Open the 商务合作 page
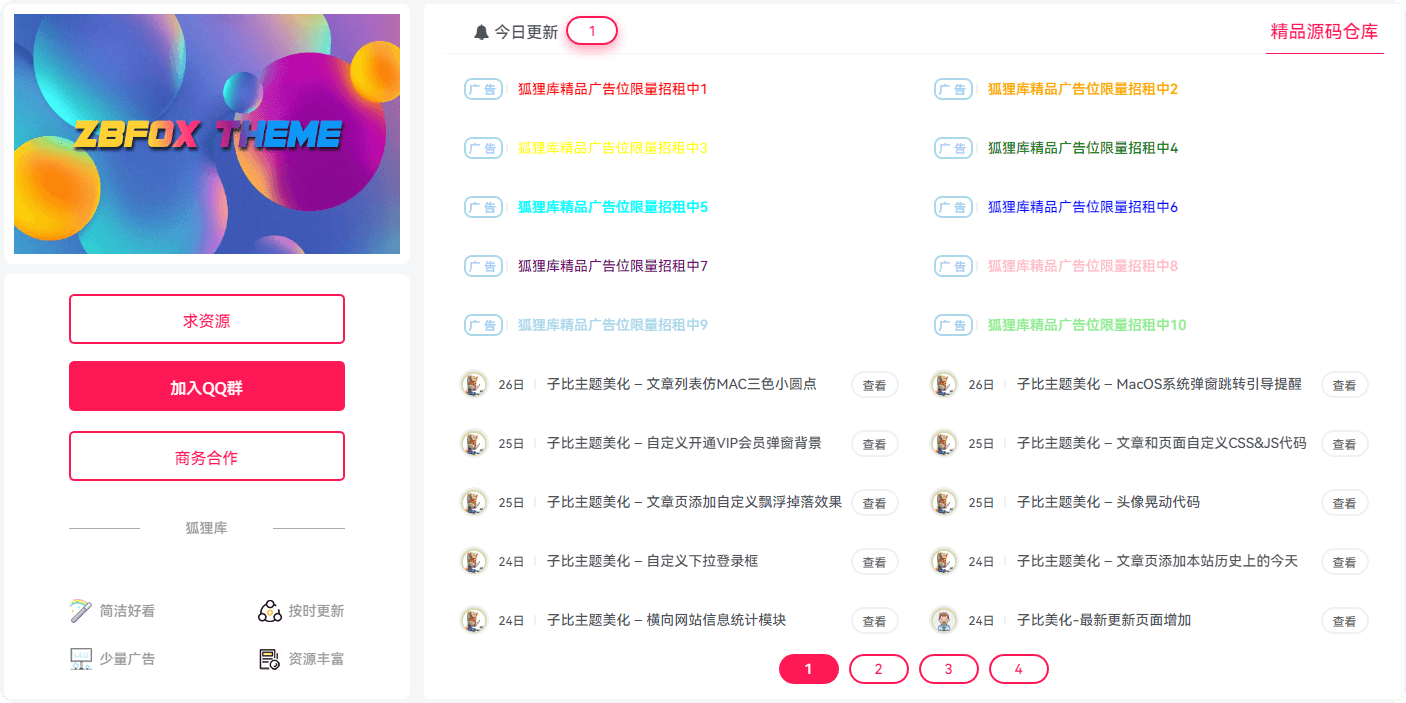The image size is (1406, 703). point(206,455)
